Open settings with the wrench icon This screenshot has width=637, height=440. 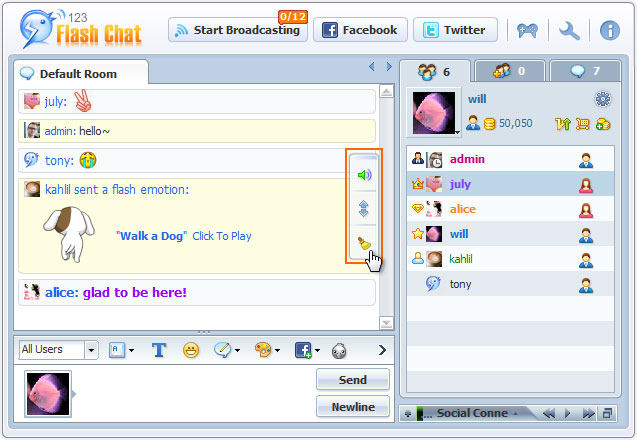click(569, 30)
